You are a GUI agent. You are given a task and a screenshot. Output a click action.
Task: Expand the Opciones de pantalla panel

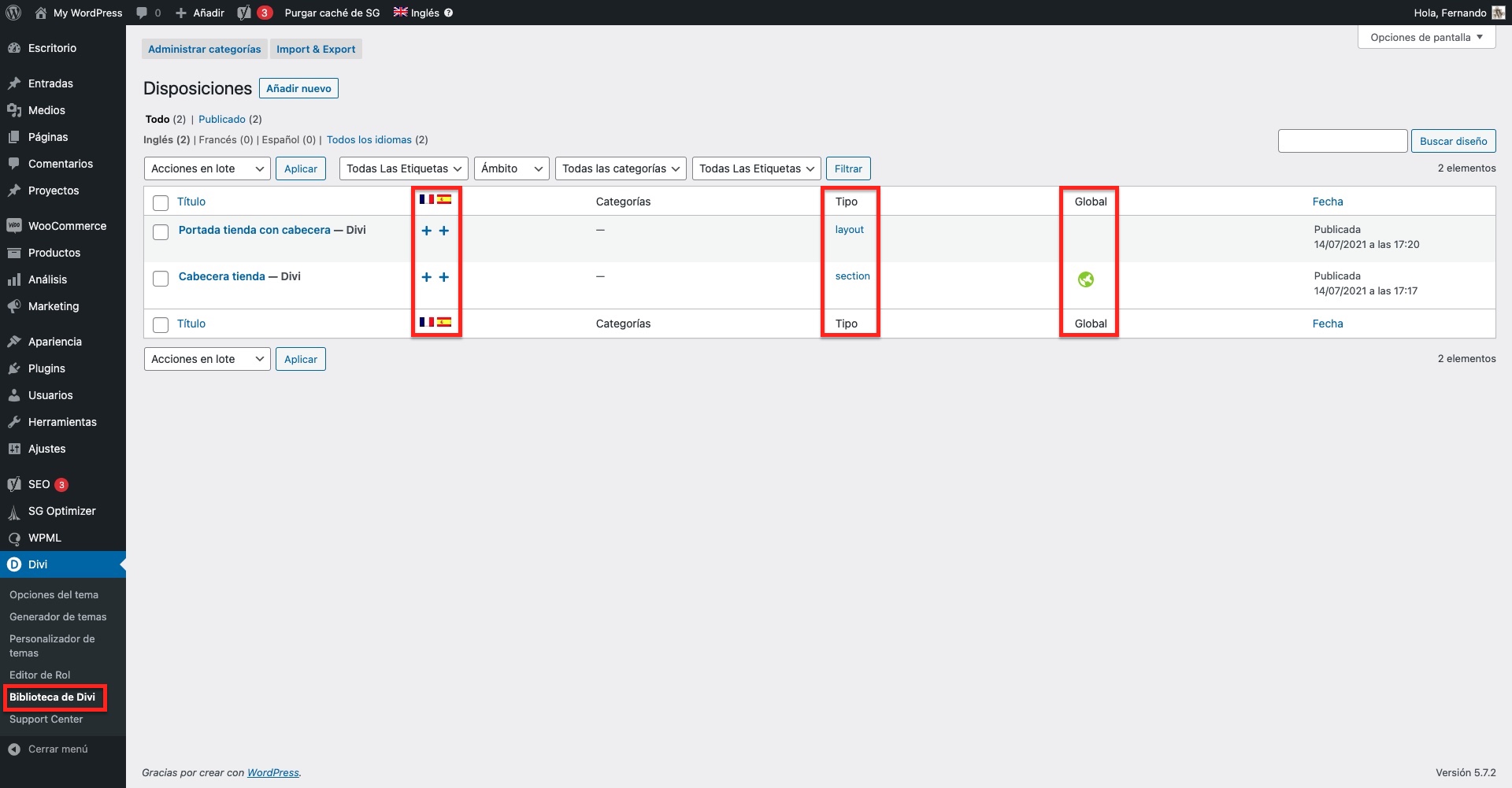pos(1426,37)
